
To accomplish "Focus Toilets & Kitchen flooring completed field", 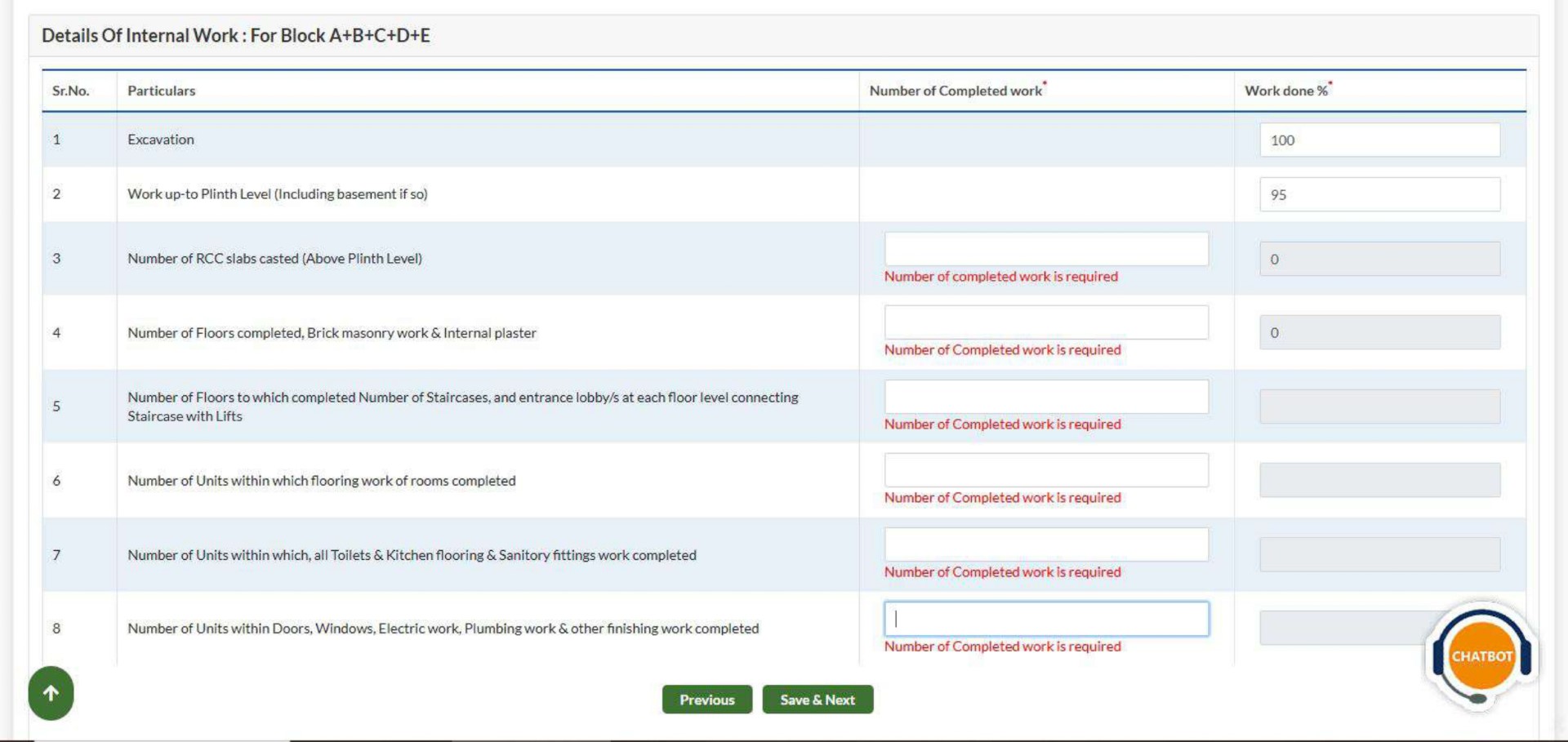I will [1046, 544].
